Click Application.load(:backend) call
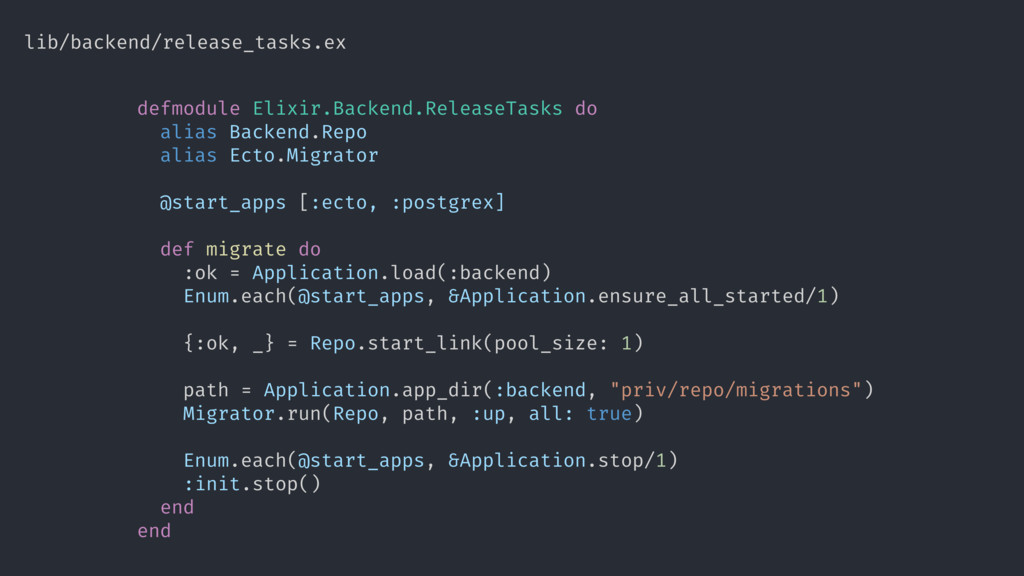The width and height of the screenshot is (1024, 576). point(402,273)
